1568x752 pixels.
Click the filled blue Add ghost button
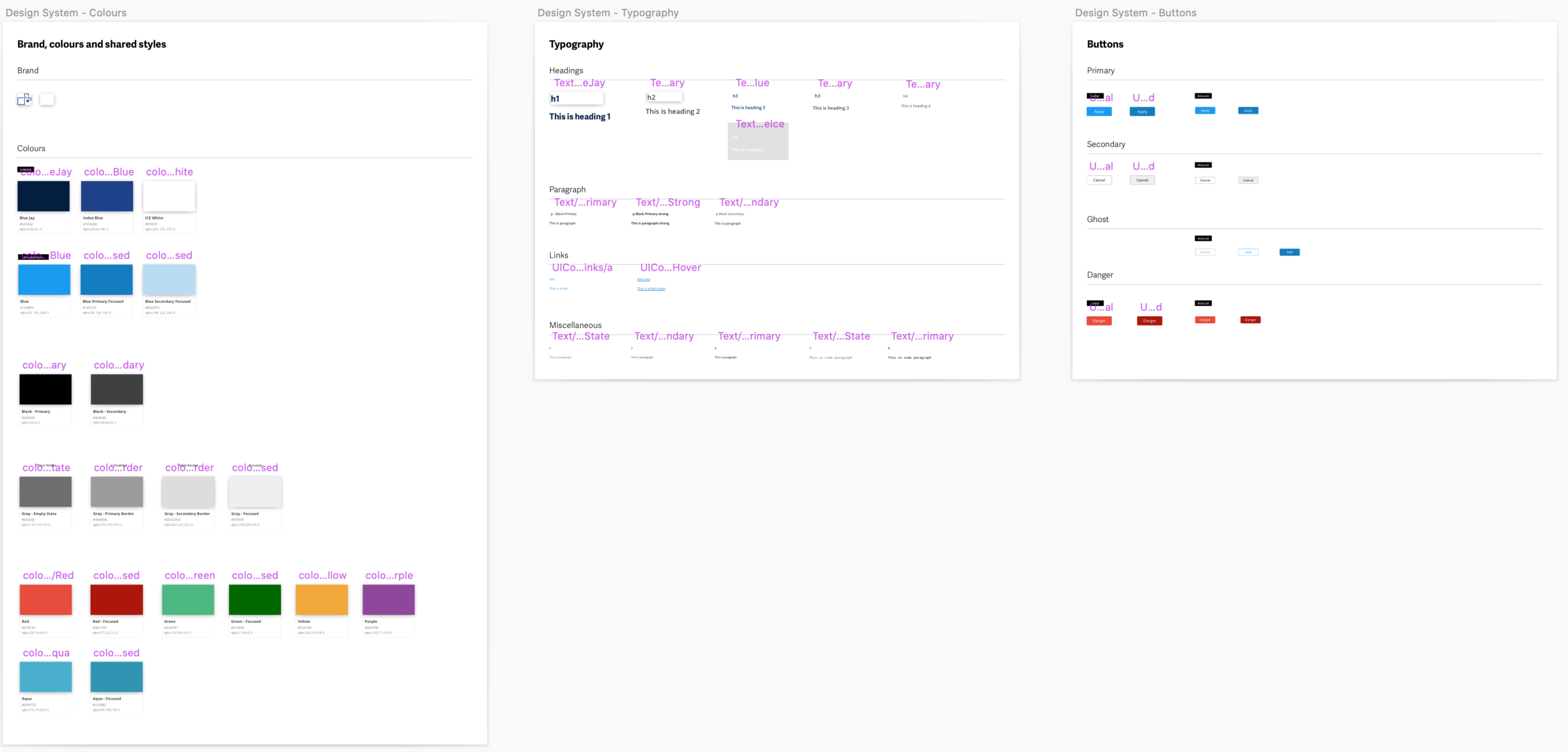(x=1289, y=252)
